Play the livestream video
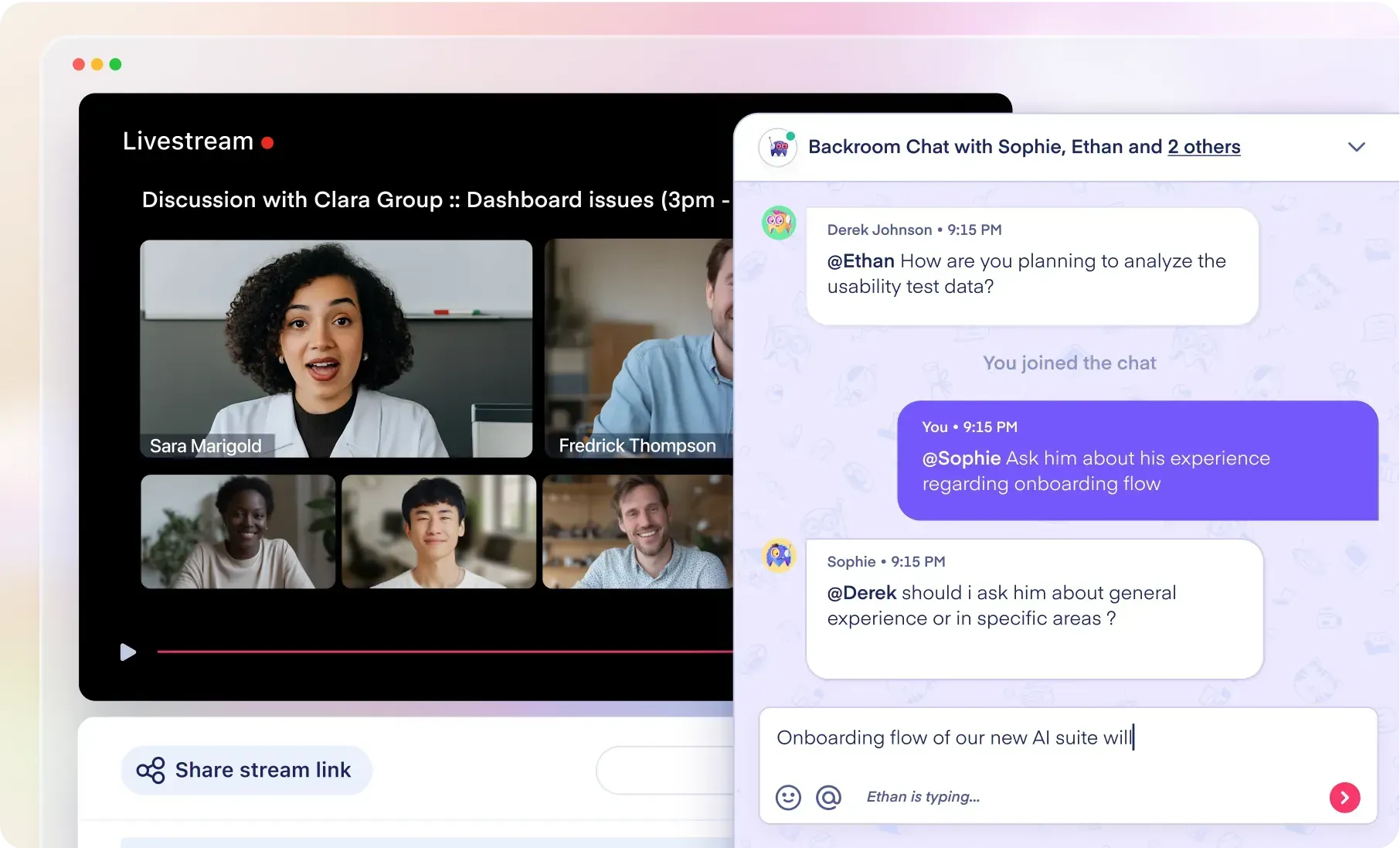This screenshot has width=1400, height=848. point(128,652)
